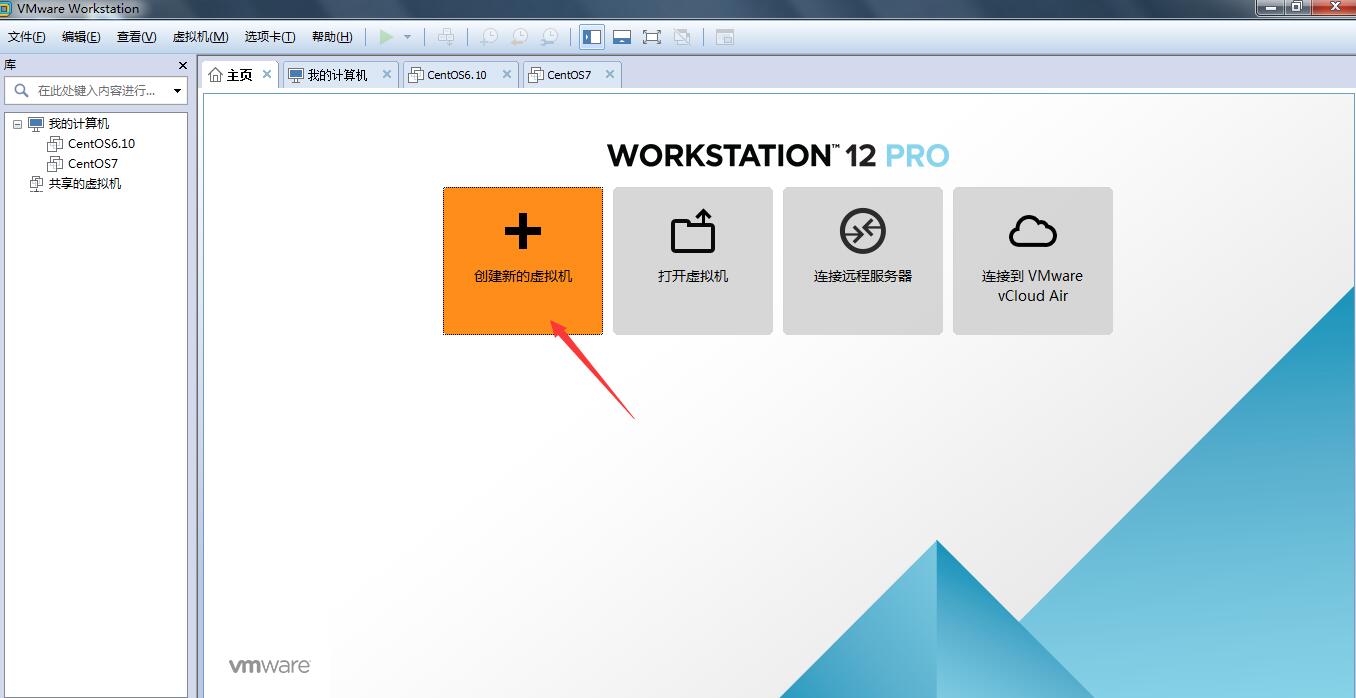Open the 编辑(E) menu
This screenshot has height=698, width=1356.
coord(81,37)
